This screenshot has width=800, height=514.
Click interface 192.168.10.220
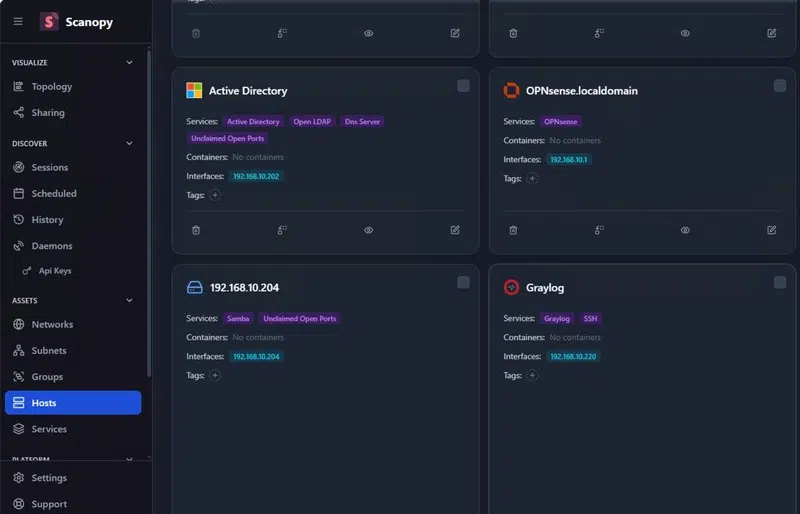573,356
